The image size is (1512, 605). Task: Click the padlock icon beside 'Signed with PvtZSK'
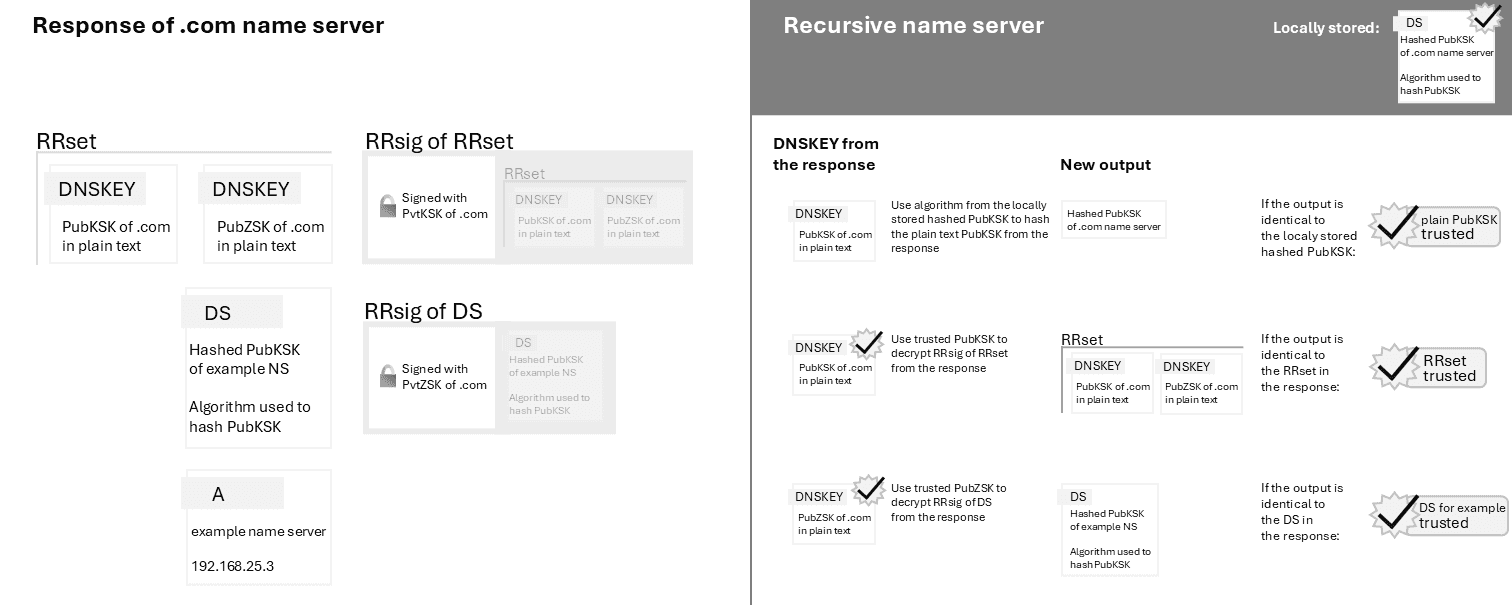click(387, 377)
